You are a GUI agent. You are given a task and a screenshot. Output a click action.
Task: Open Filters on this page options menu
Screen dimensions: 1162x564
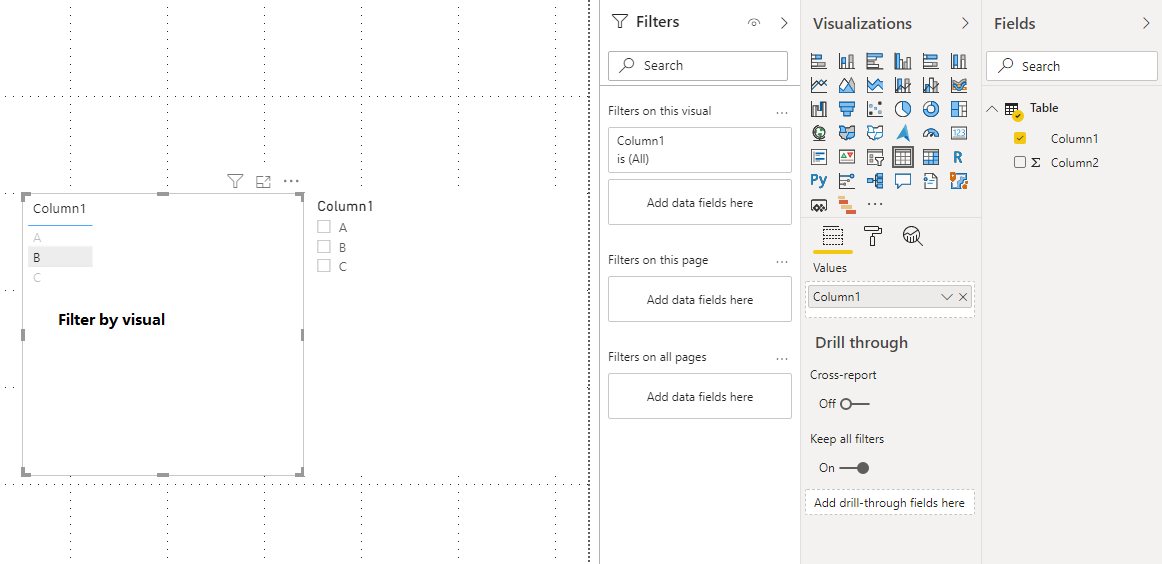click(x=782, y=261)
